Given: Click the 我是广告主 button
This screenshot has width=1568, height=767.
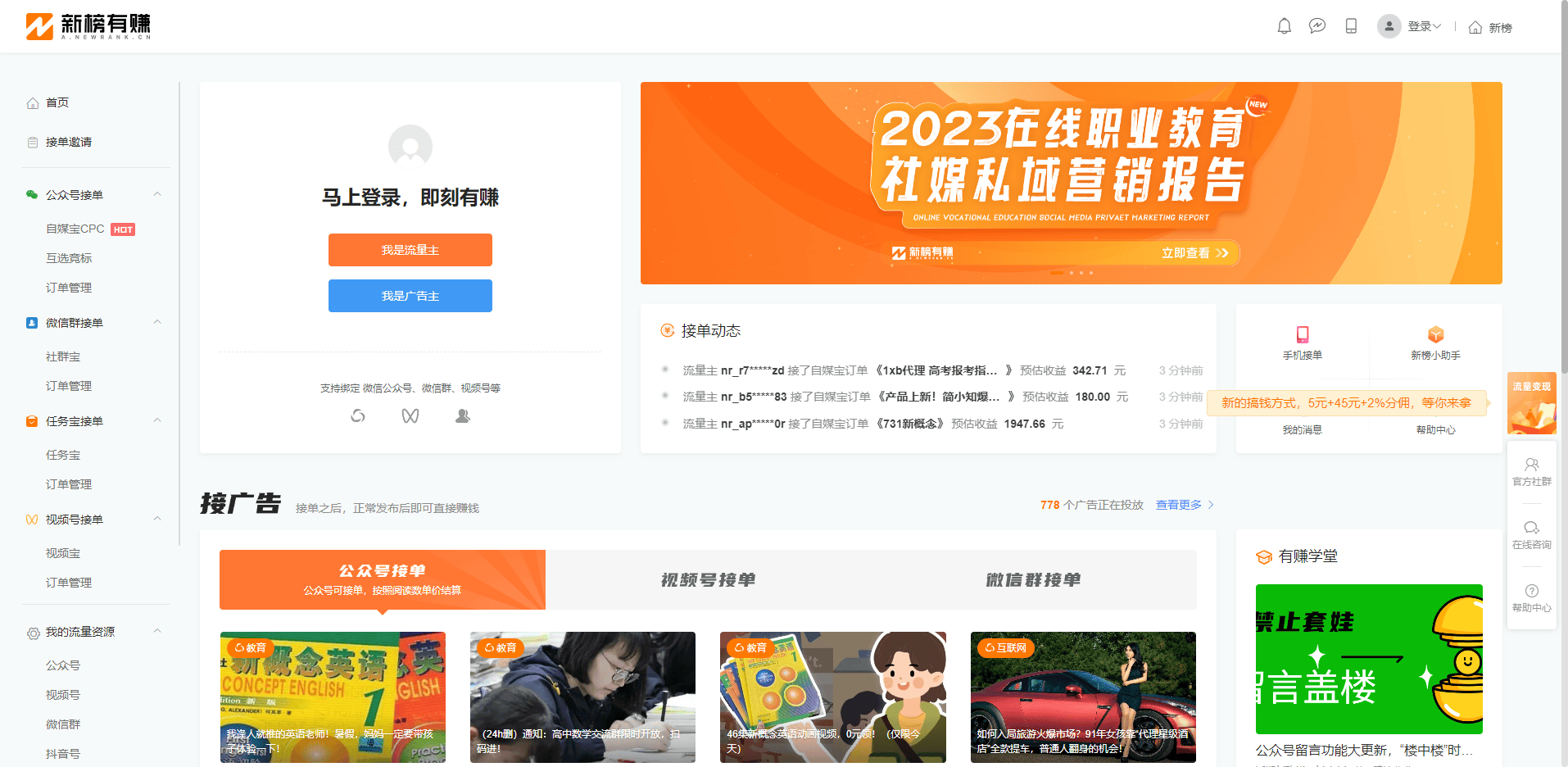Looking at the screenshot, I should (410, 296).
